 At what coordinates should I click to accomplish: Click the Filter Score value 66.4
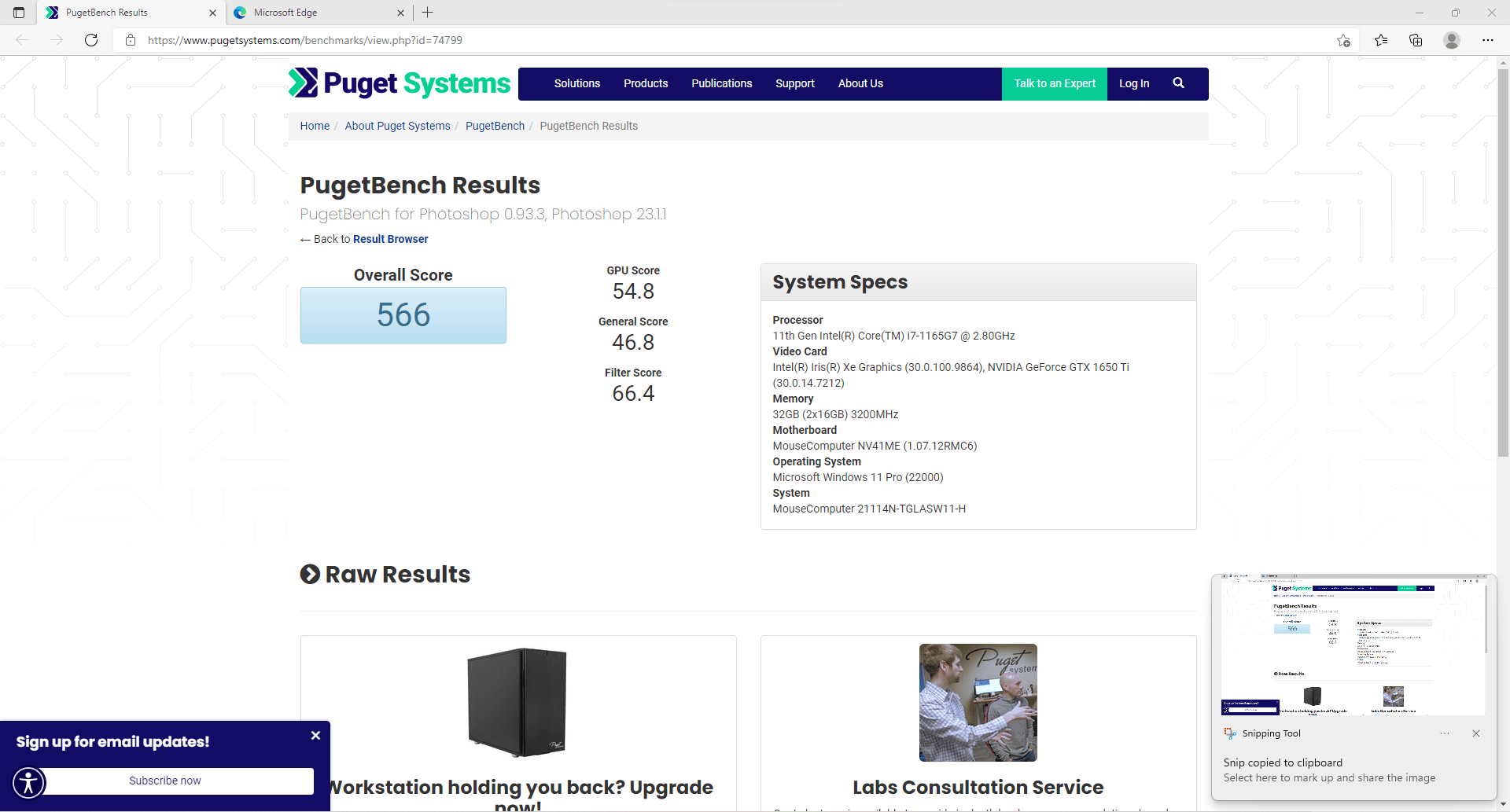point(633,393)
